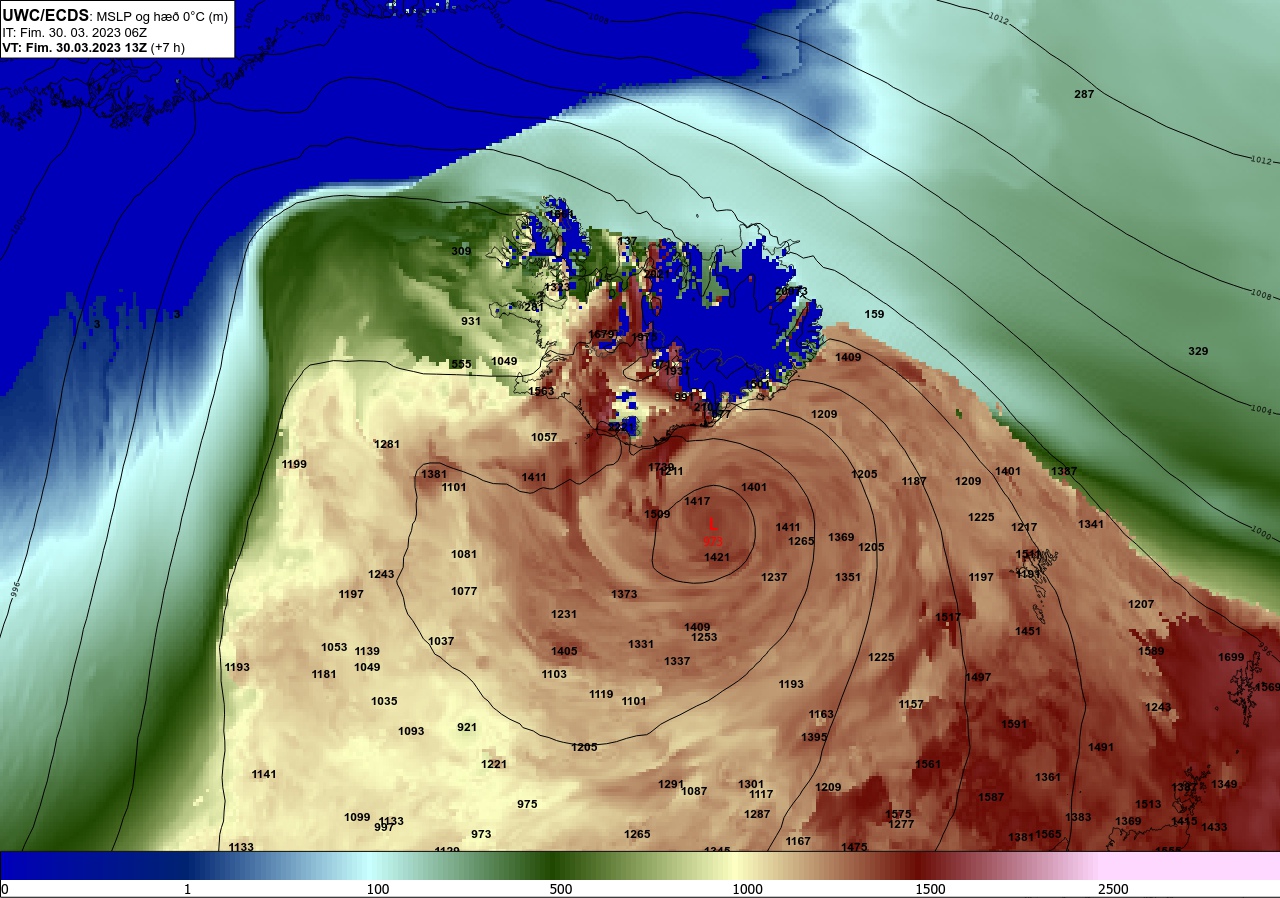Viewport: 1280px width, 898px height.
Task: Click the height value 1341
Action: (1091, 524)
